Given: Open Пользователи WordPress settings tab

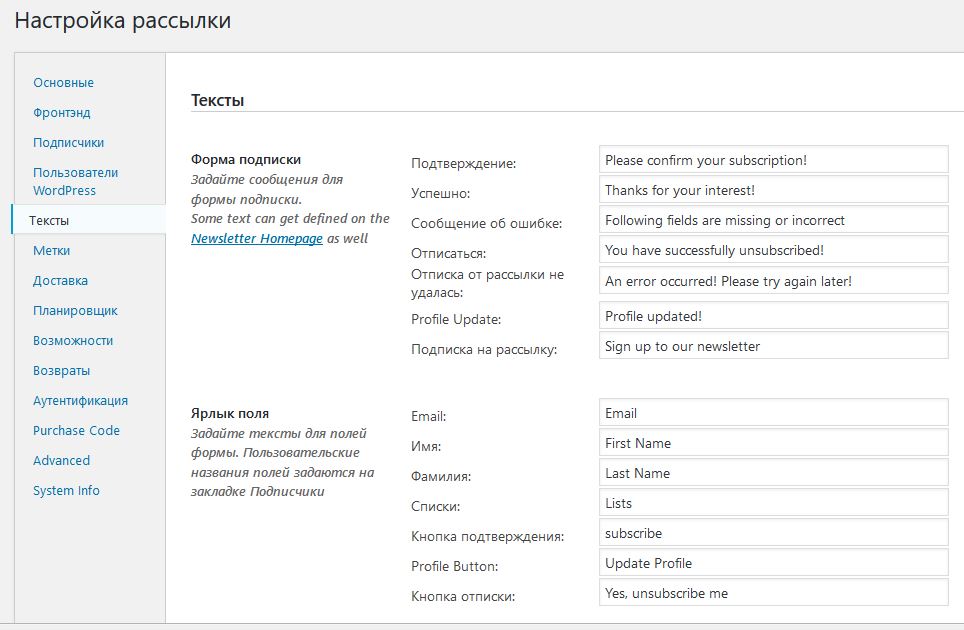Looking at the screenshot, I should 75,181.
